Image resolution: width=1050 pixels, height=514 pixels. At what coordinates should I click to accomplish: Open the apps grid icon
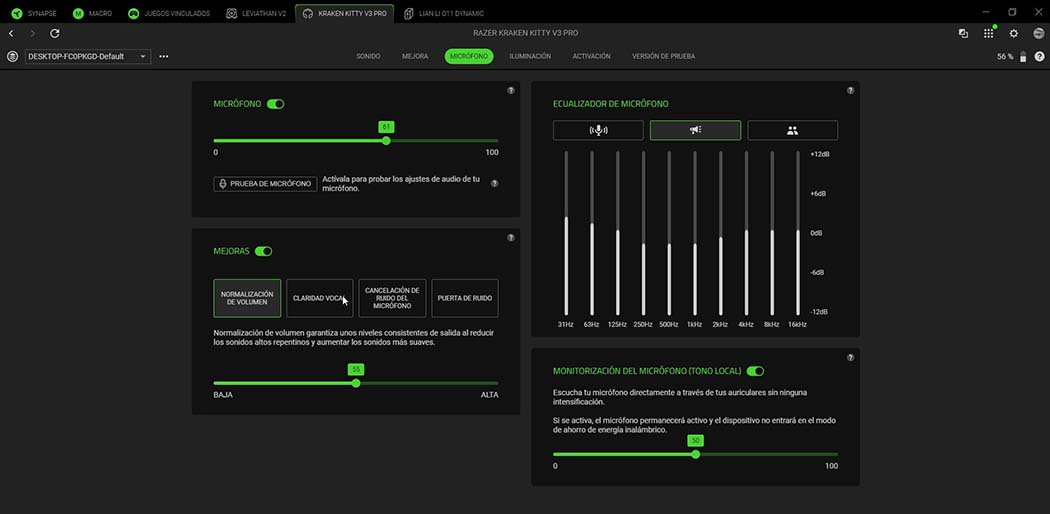pos(988,33)
